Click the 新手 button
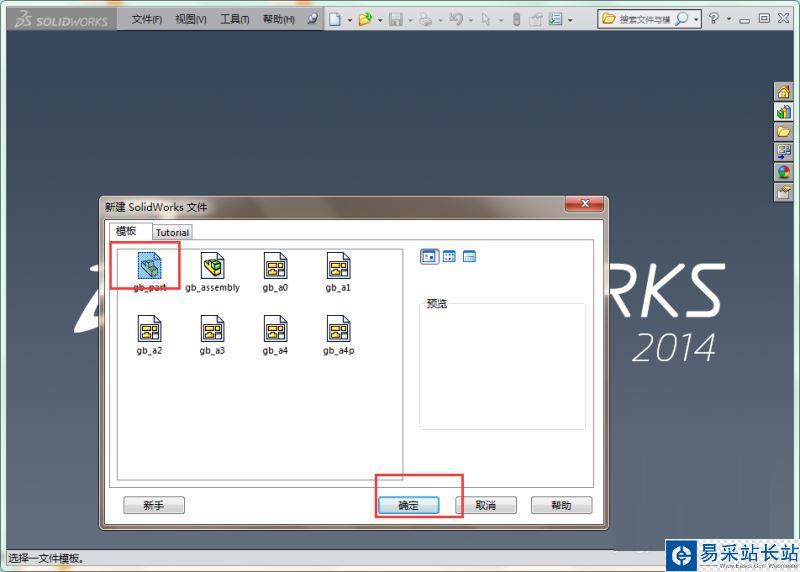800x572 pixels. [x=154, y=505]
